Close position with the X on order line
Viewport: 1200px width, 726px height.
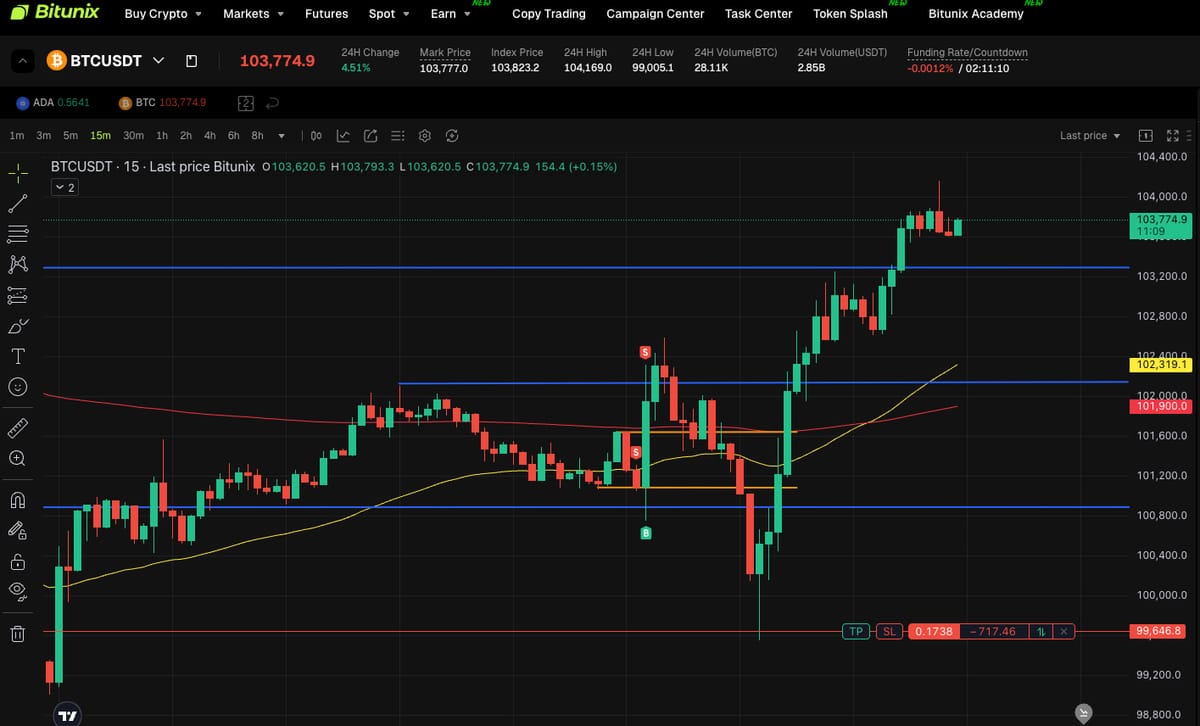pyautogui.click(x=1065, y=631)
